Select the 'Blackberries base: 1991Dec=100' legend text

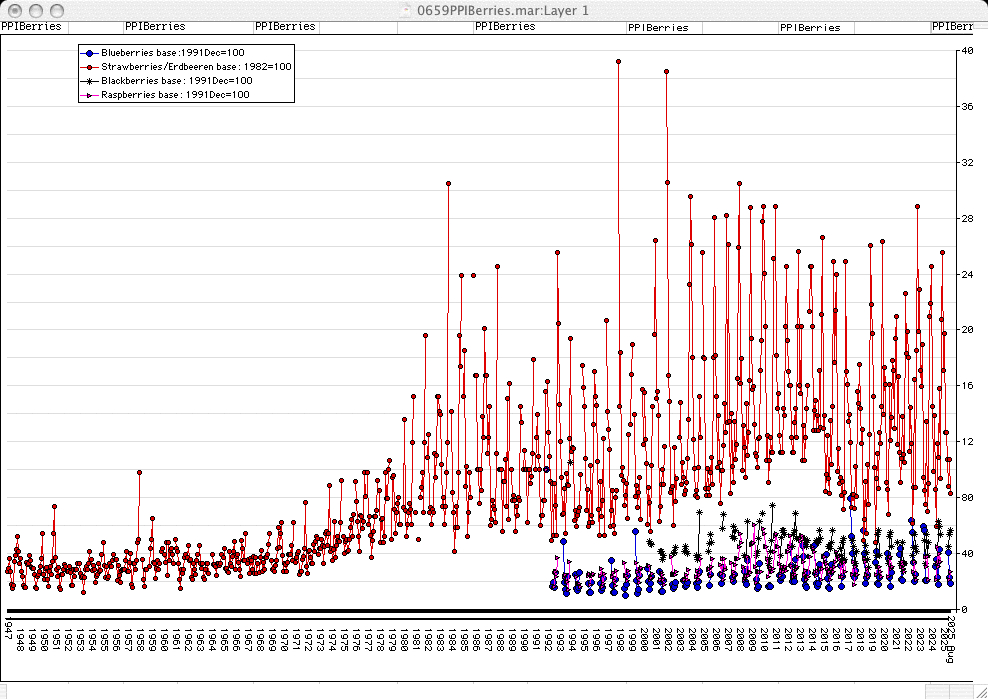point(176,80)
